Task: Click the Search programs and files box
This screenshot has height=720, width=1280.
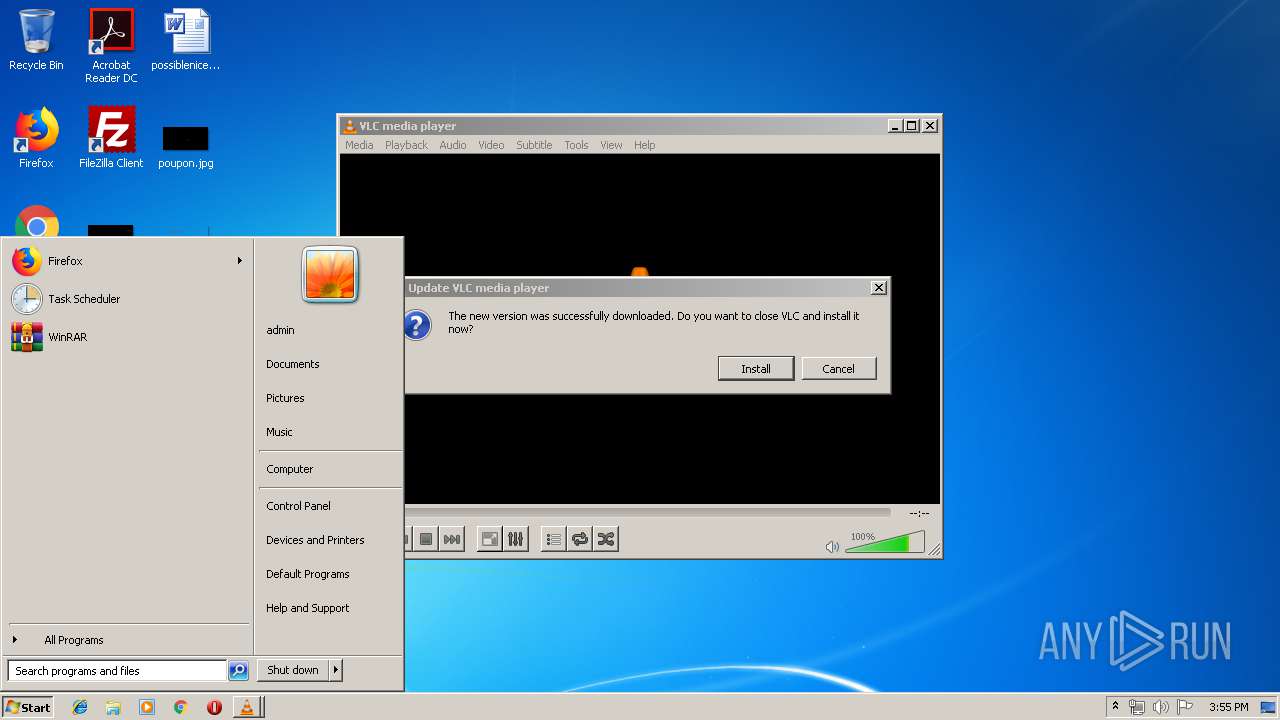Action: 117,671
